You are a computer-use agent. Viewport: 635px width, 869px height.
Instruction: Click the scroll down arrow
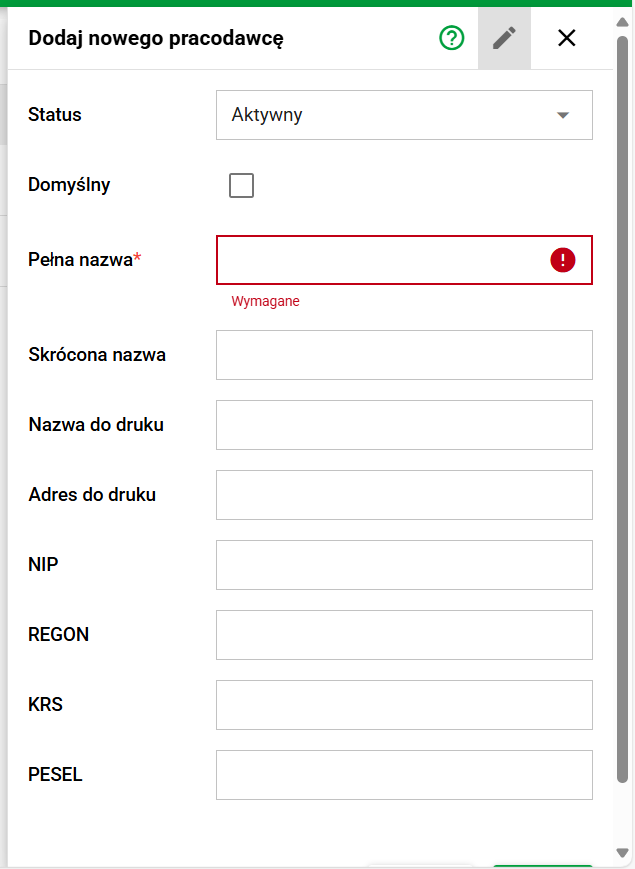[x=623, y=854]
